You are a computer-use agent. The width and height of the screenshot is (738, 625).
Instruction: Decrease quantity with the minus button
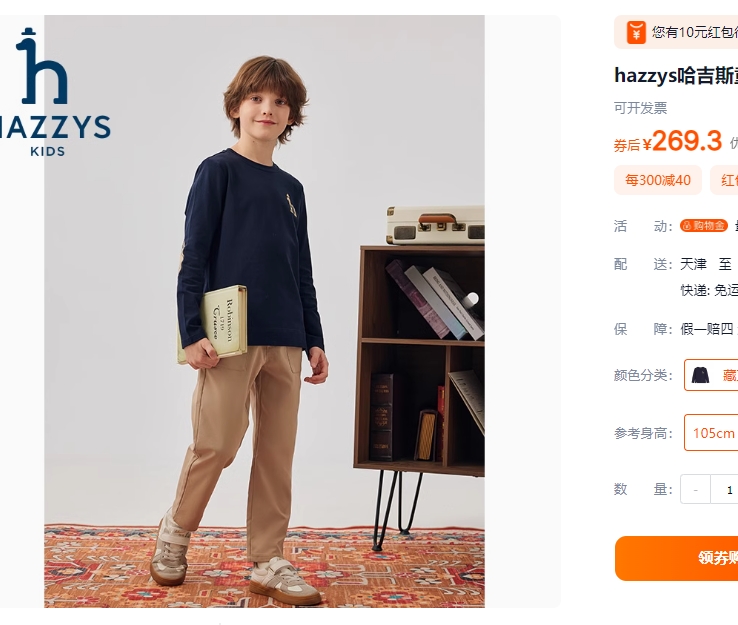point(695,489)
